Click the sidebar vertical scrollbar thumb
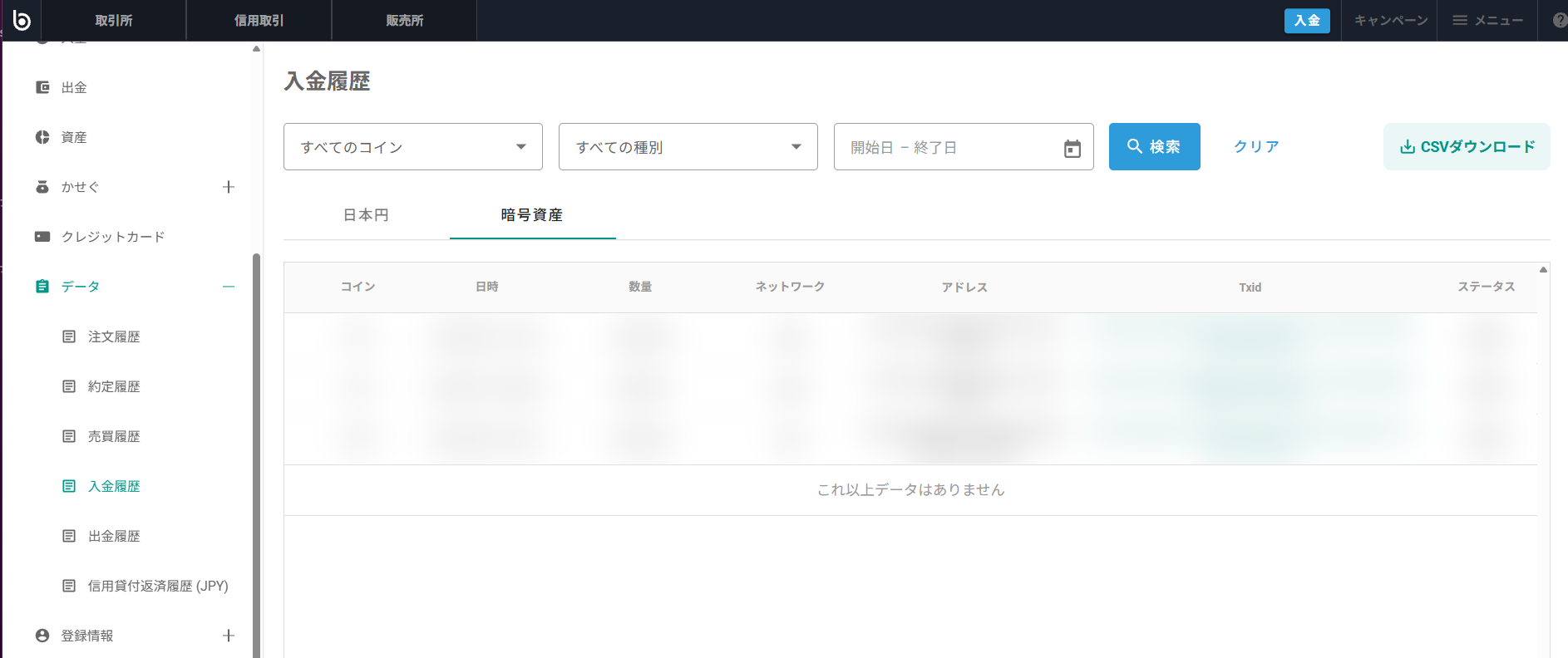This screenshot has height=658, width=1568. click(x=257, y=455)
